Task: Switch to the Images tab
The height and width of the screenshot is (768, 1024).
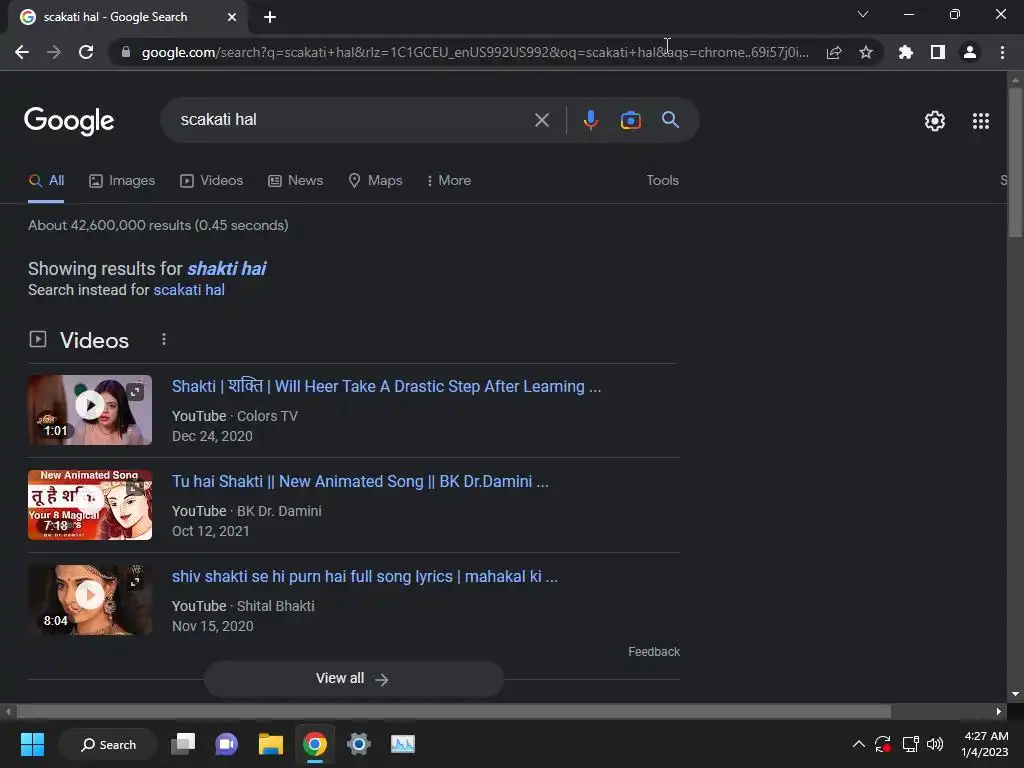Action: (122, 181)
